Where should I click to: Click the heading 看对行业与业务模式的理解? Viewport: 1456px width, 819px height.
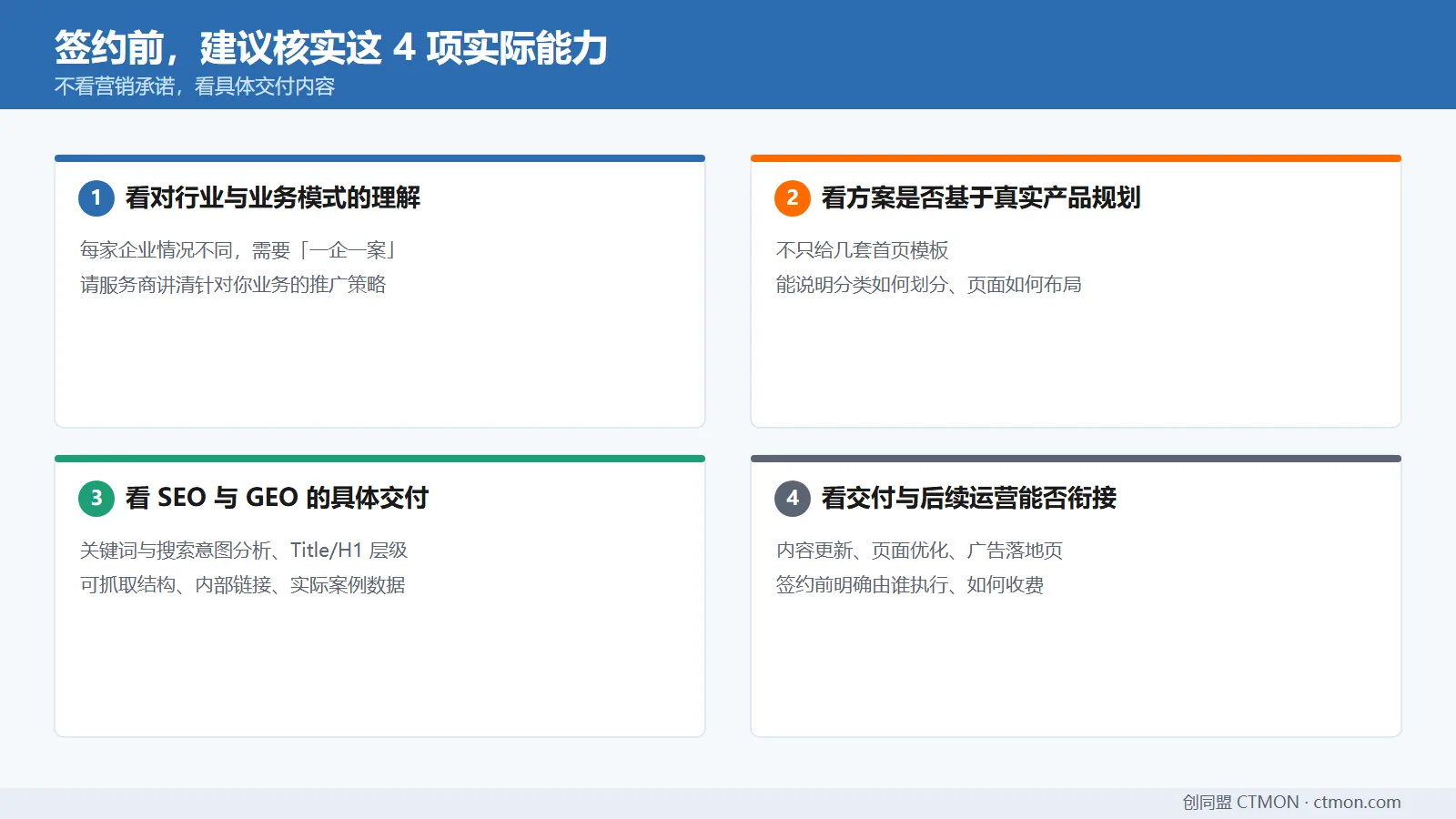point(273,197)
